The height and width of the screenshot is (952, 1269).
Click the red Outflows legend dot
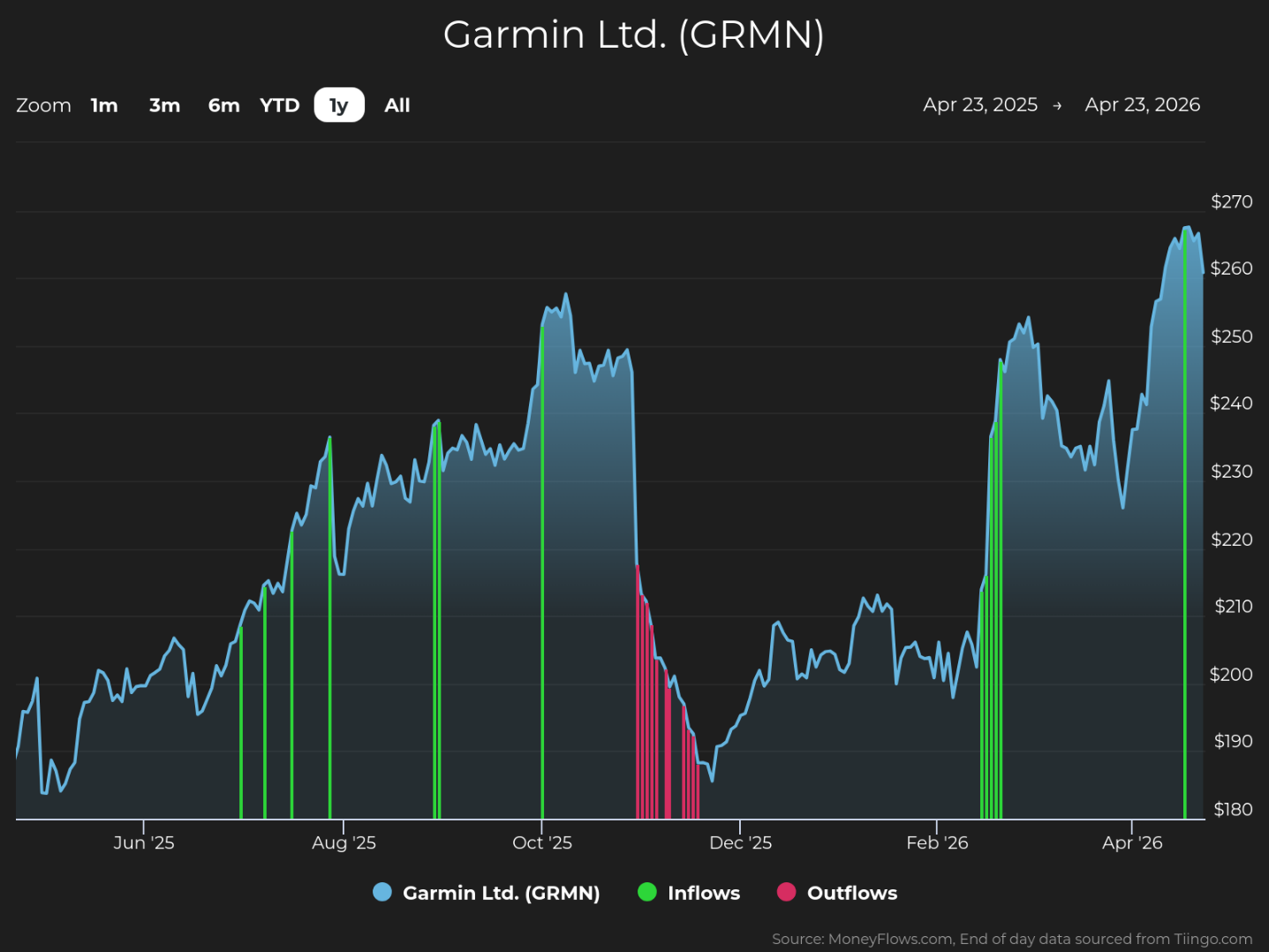pyautogui.click(x=786, y=893)
